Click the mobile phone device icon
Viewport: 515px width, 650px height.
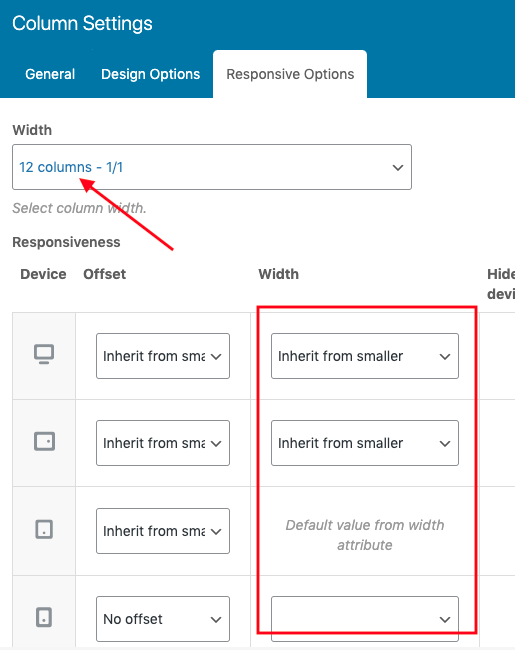tap(44, 617)
